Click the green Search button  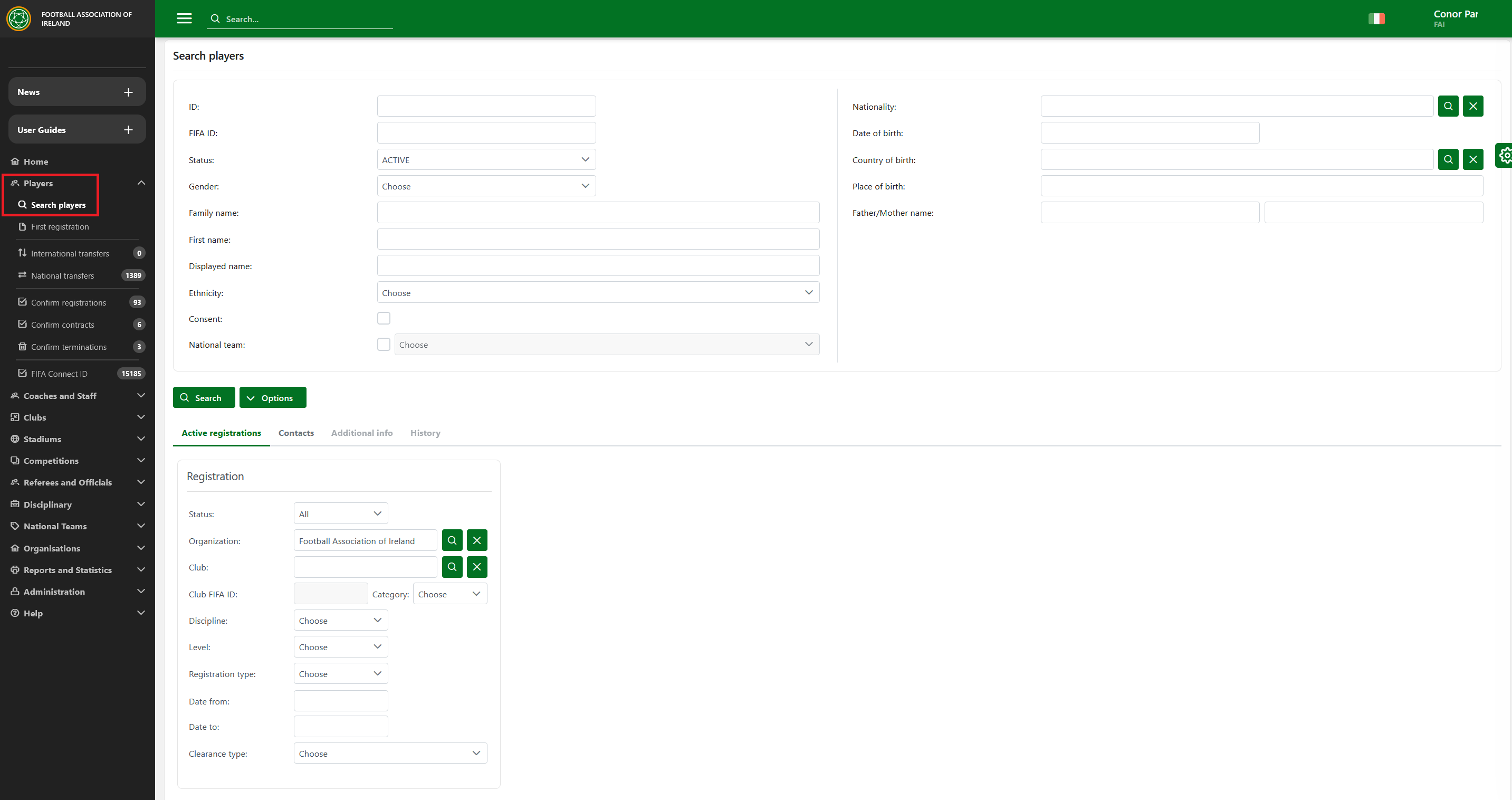pyautogui.click(x=203, y=397)
